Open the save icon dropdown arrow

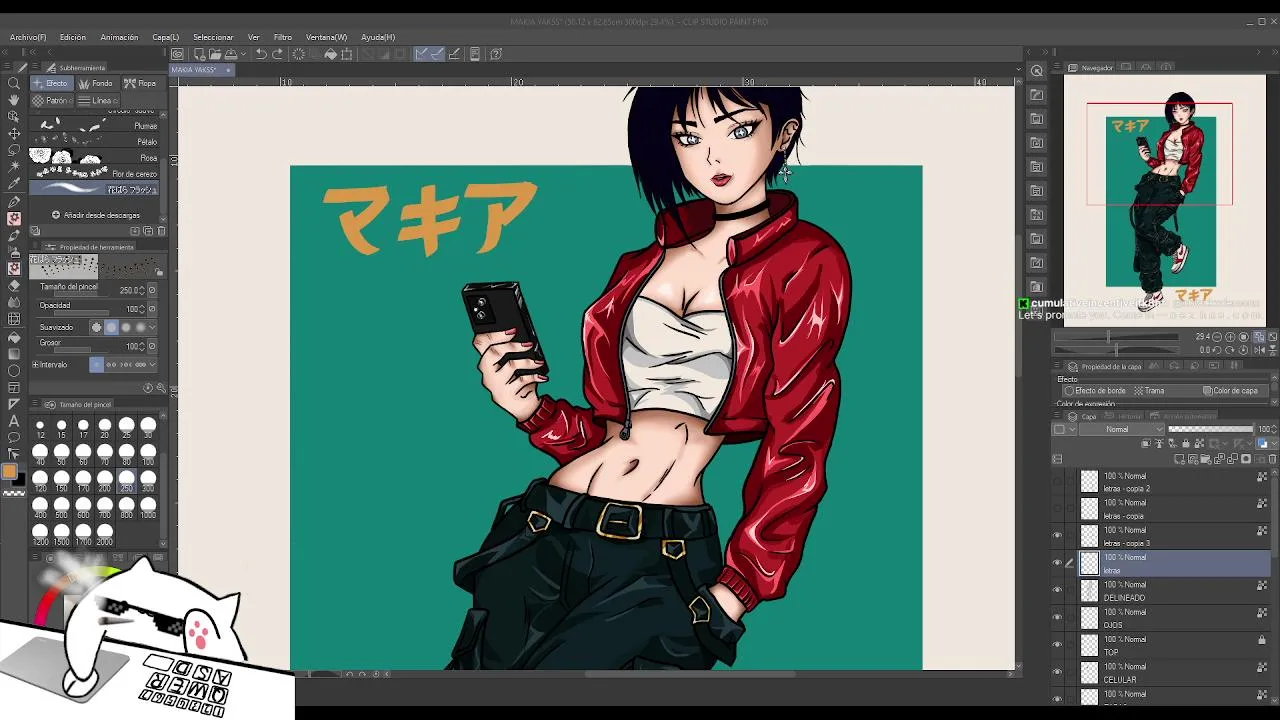[241, 54]
